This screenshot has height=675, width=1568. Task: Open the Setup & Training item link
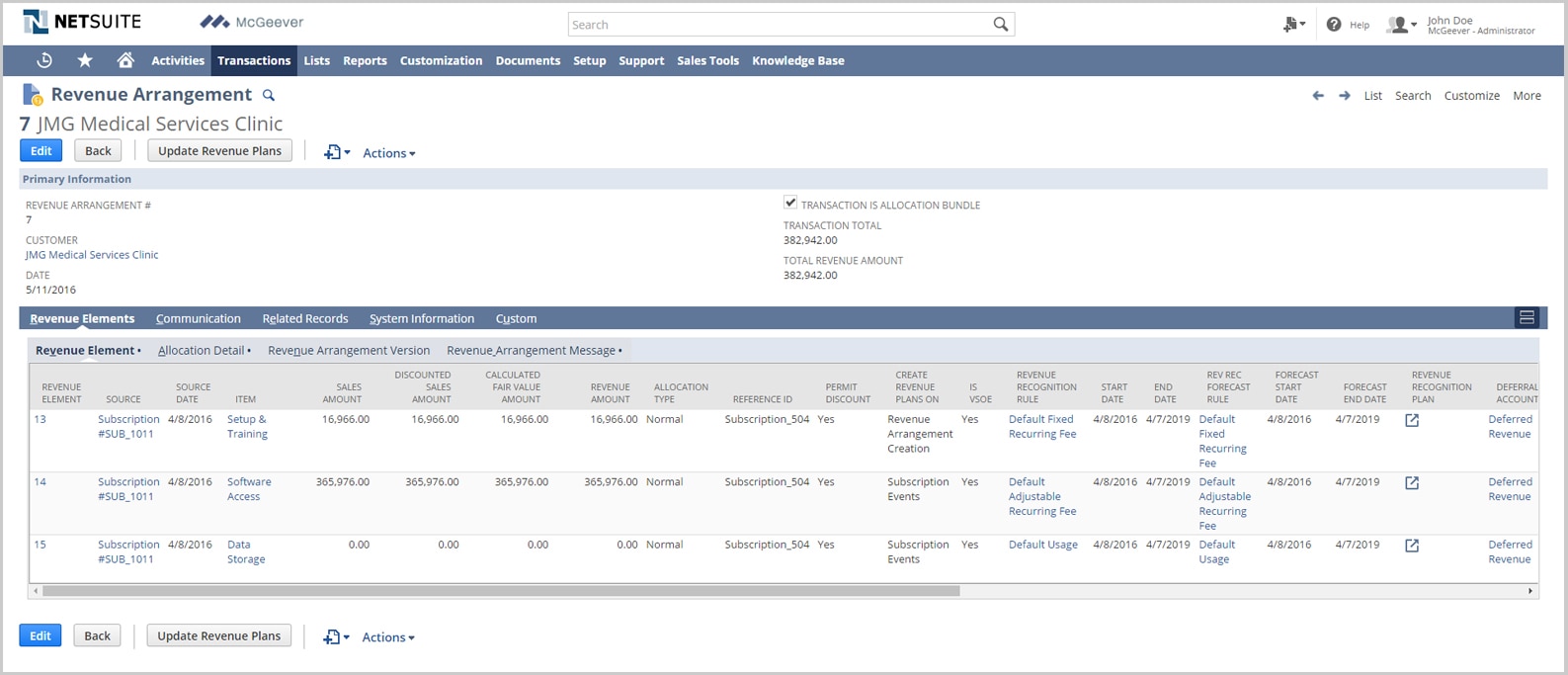[x=247, y=426]
